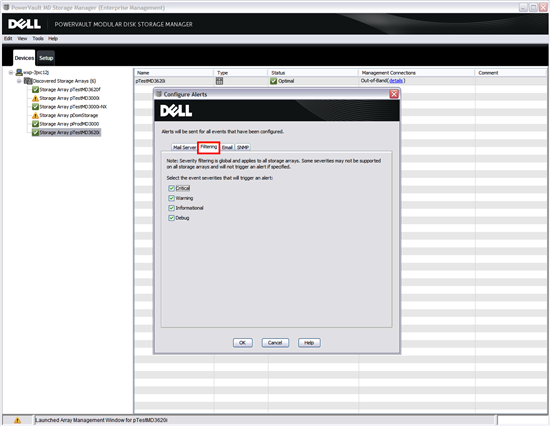Select Storage Array pTestMD3000i-NX in tree
The image size is (550, 426).
click(73, 107)
